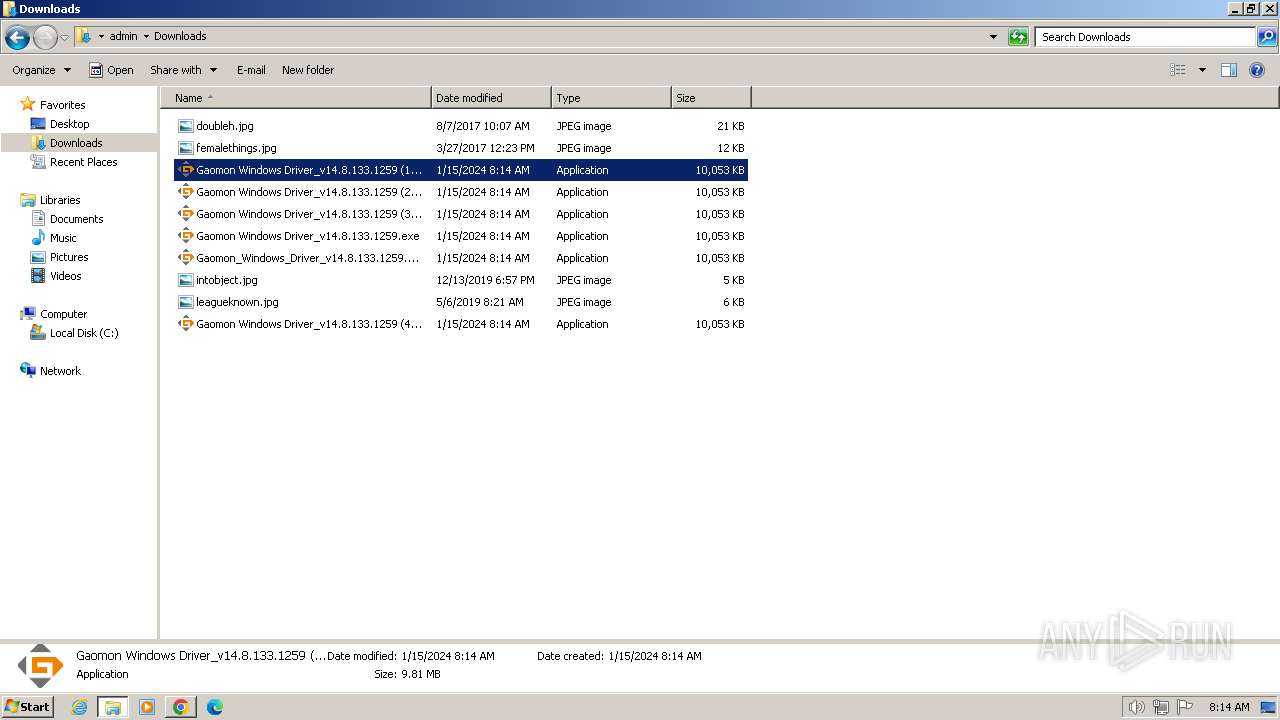Click the Open toolbar button
The height and width of the screenshot is (720, 1280).
pos(111,70)
